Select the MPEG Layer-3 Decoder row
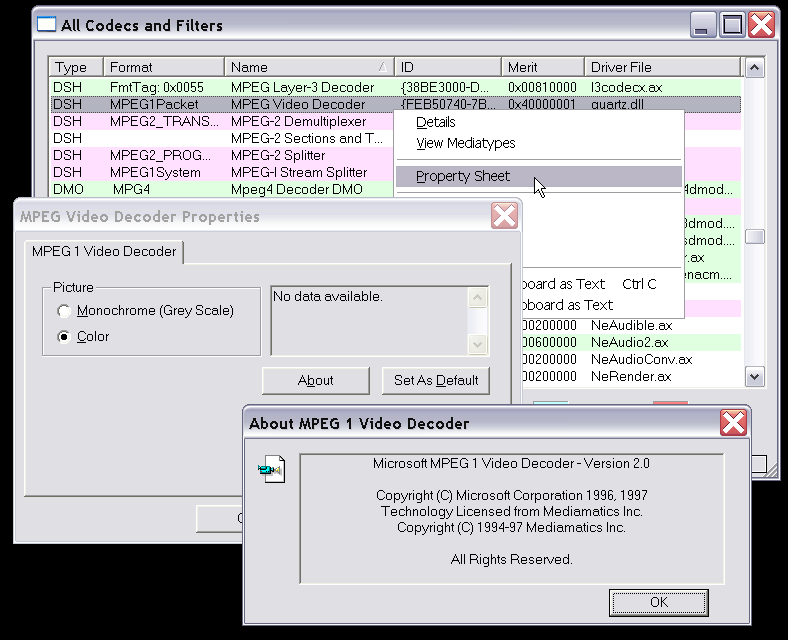Image resolution: width=788 pixels, height=640 pixels. [x=396, y=87]
